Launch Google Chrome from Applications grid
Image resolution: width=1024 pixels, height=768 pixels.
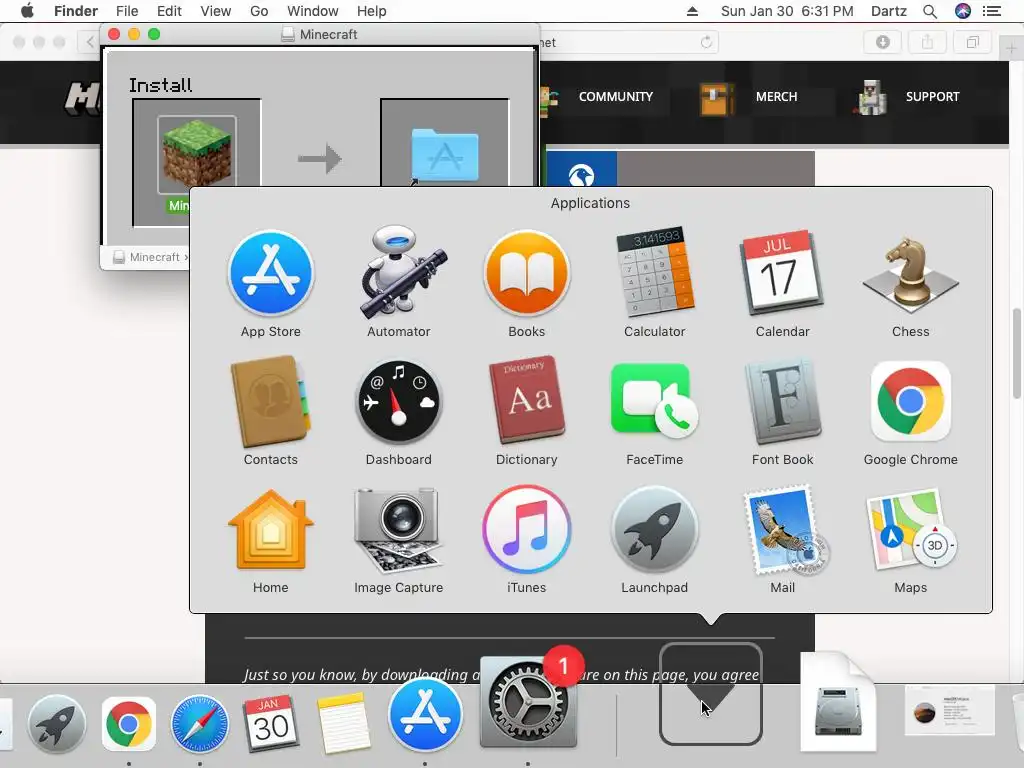(910, 402)
